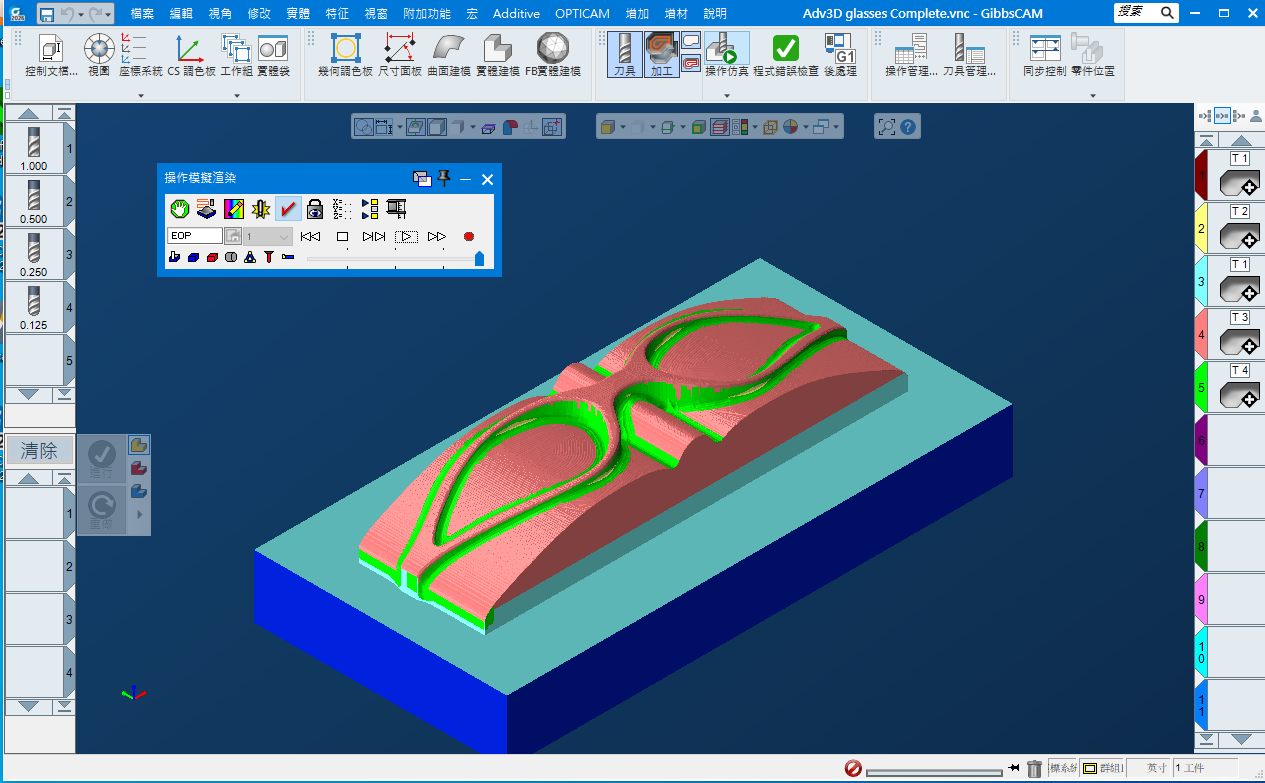
Task: Click the 程式錯誤檢查 green checkmark icon
Action: 786,54
